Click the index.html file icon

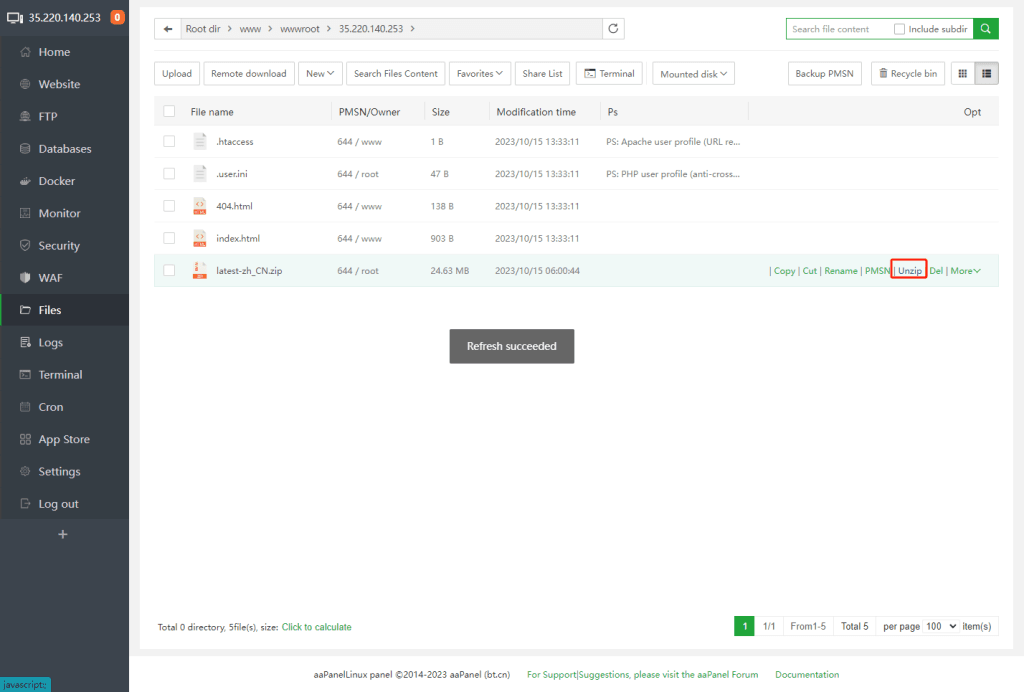pyautogui.click(x=200, y=238)
